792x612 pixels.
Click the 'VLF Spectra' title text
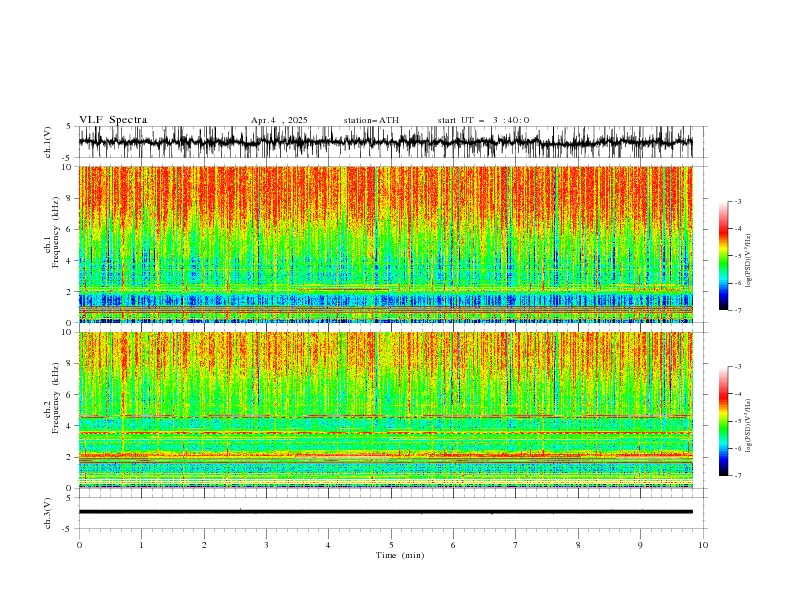(x=113, y=120)
